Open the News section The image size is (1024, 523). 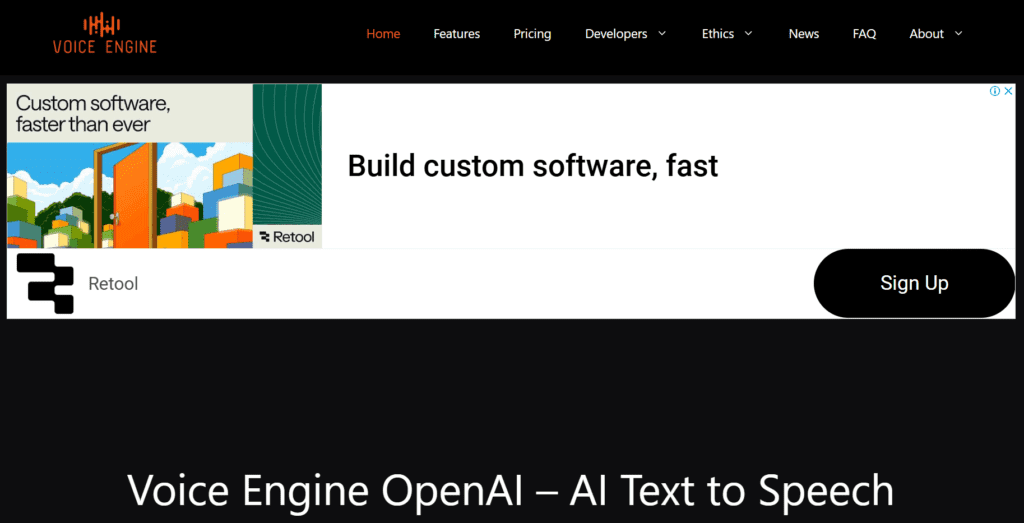coord(803,34)
